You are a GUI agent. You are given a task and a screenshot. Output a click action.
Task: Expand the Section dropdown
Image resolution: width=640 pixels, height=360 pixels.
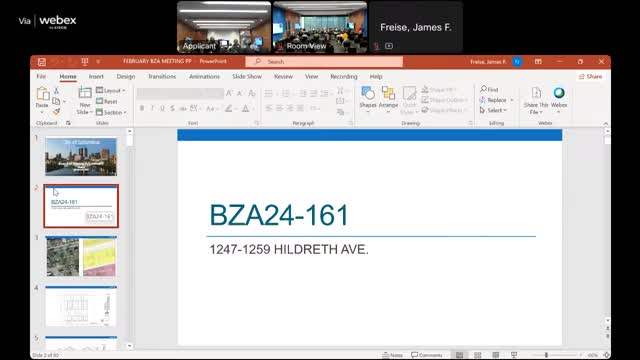pos(111,112)
